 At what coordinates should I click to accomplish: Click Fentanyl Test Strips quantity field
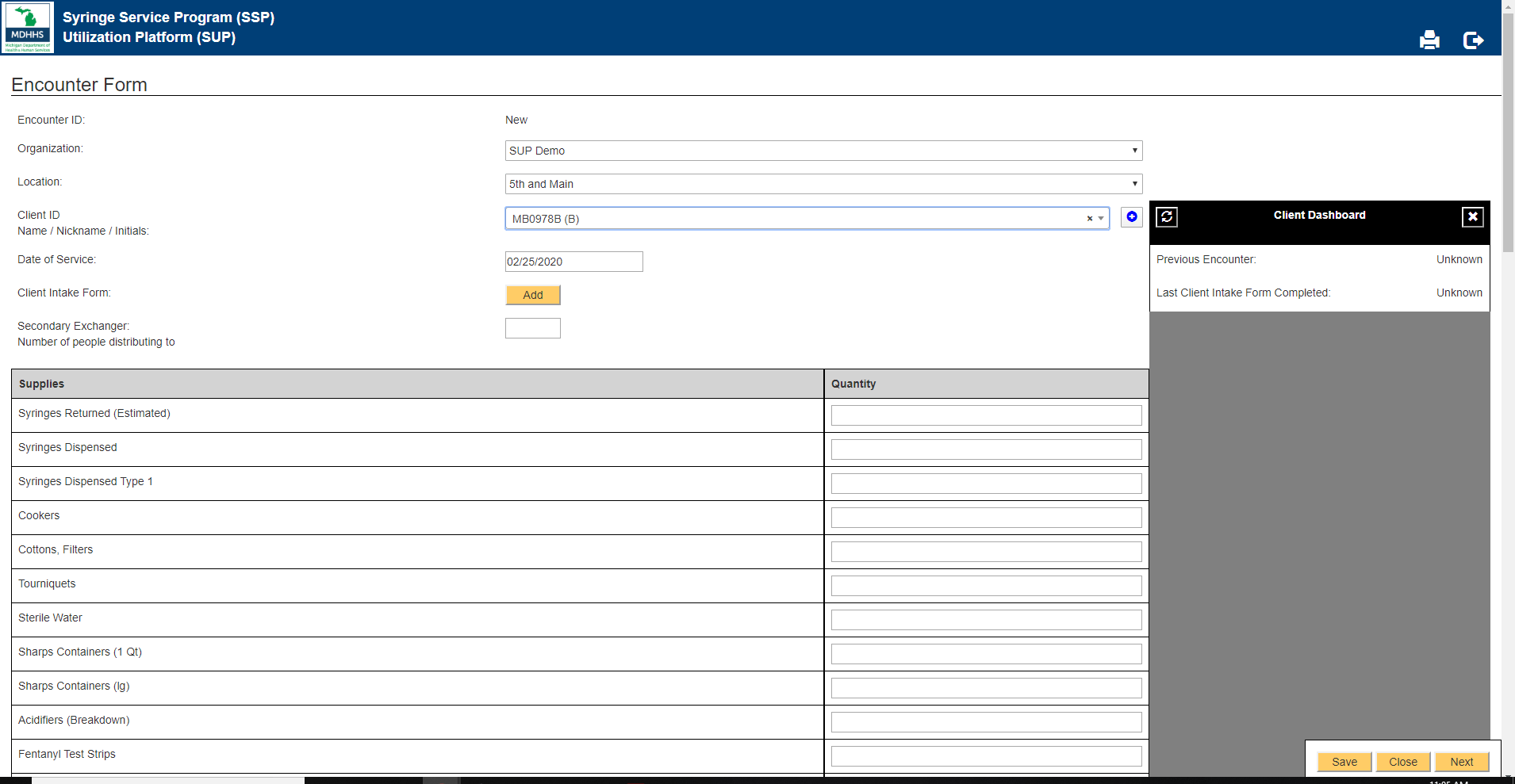(985, 756)
